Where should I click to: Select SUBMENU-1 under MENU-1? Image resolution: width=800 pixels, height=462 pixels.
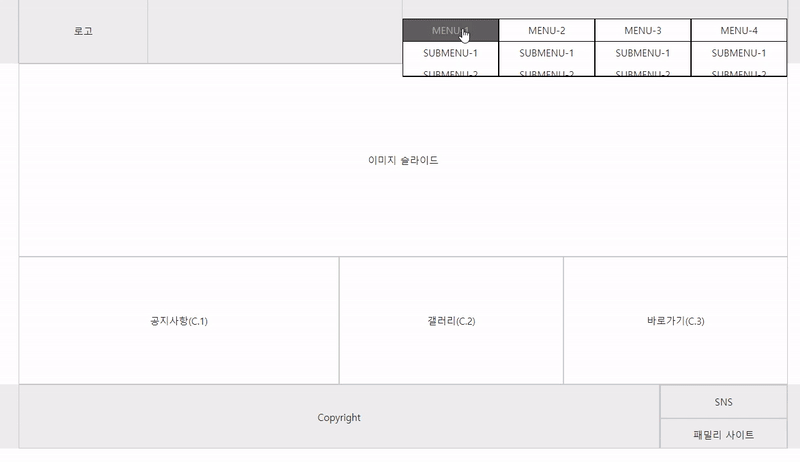coord(451,53)
